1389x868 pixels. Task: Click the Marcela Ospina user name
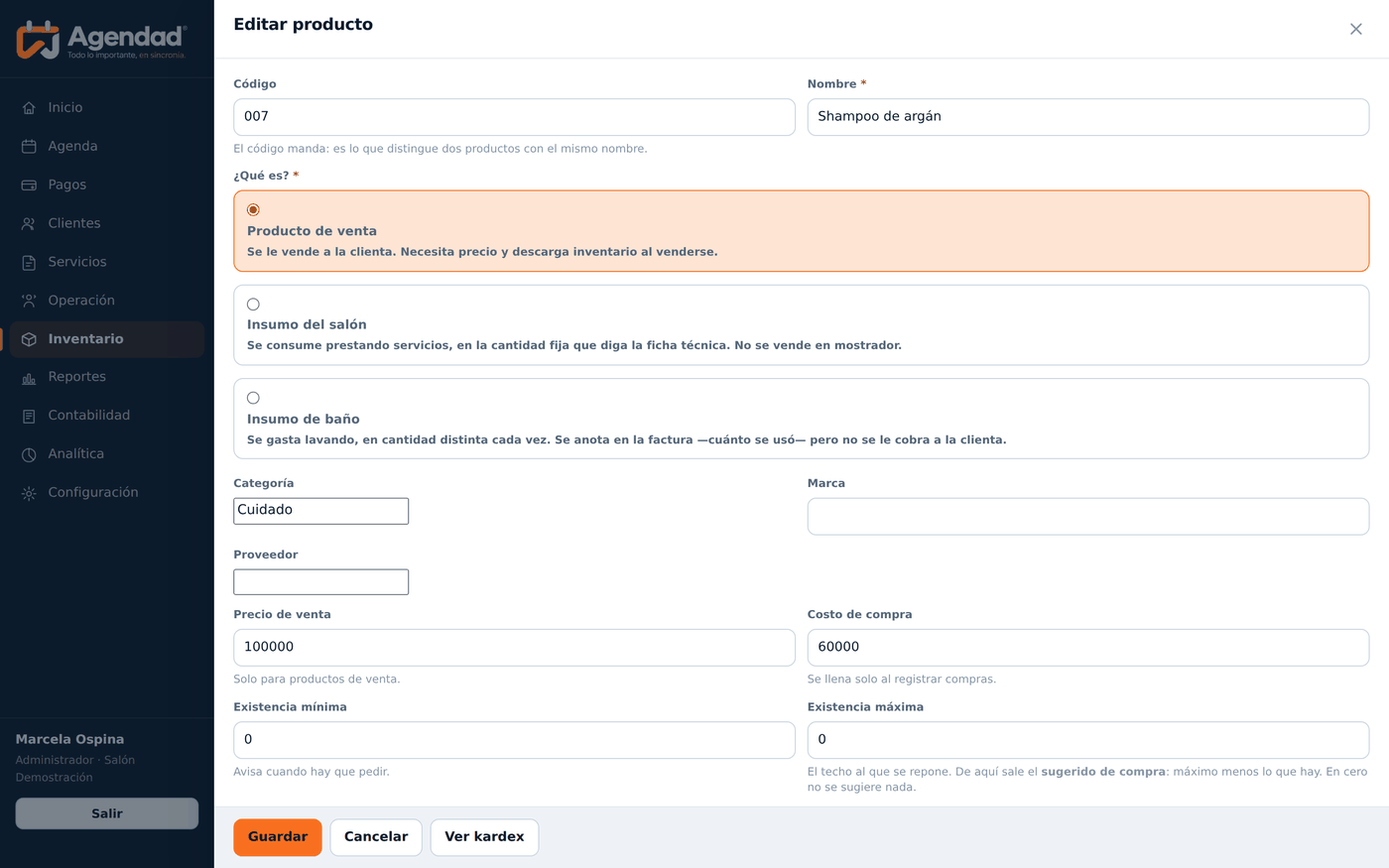[x=69, y=739]
